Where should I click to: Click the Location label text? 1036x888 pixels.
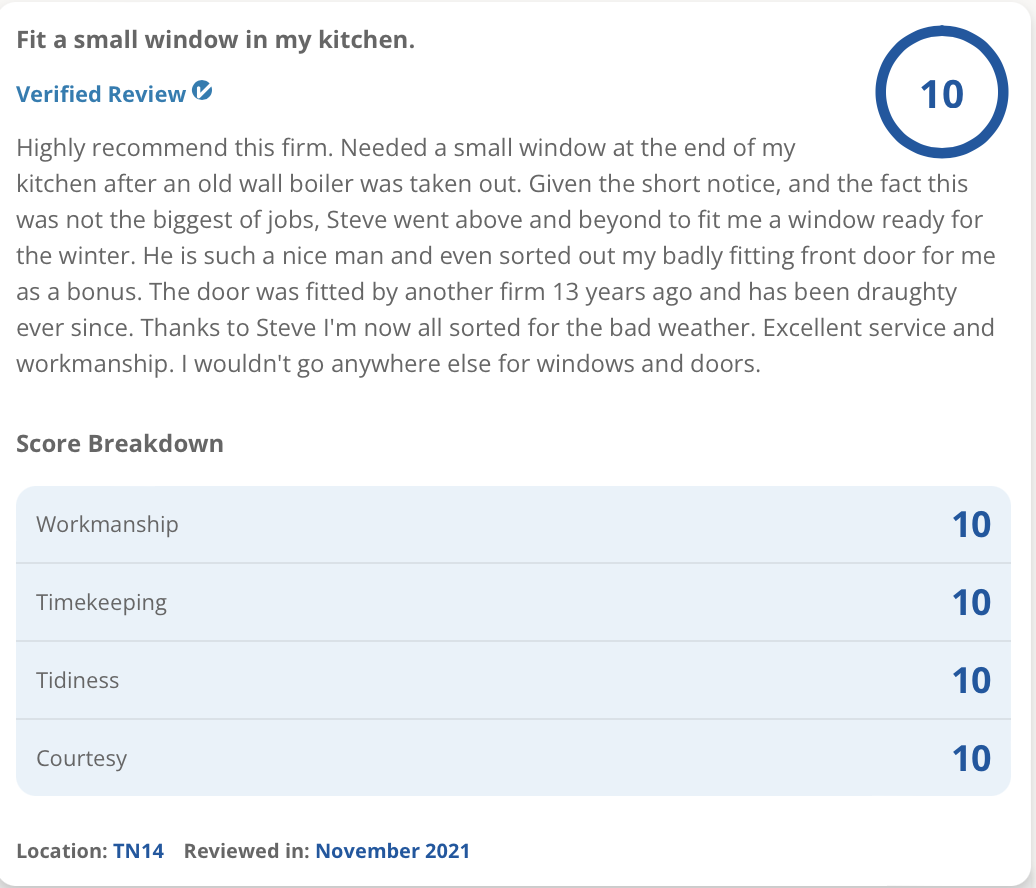[x=62, y=850]
